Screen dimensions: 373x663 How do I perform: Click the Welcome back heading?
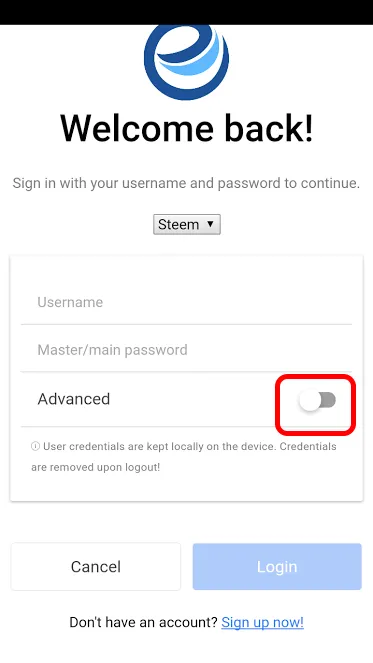click(186, 128)
